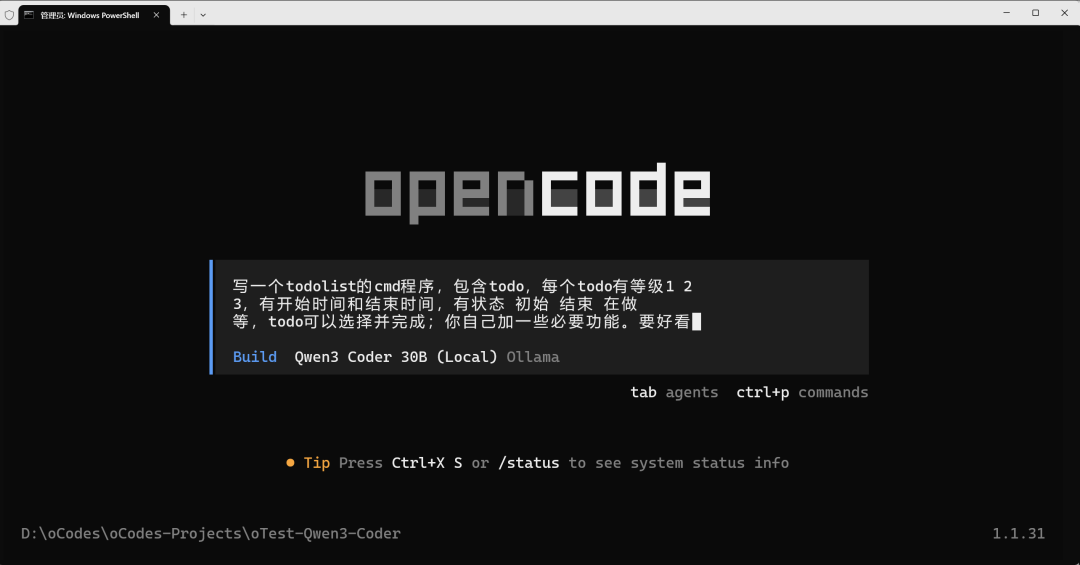Screen dimensions: 1080x565
Task: Click the project path D:\oCodes\oCodes-Projects\oTest-Qwen3-Coder
Action: [x=211, y=533]
